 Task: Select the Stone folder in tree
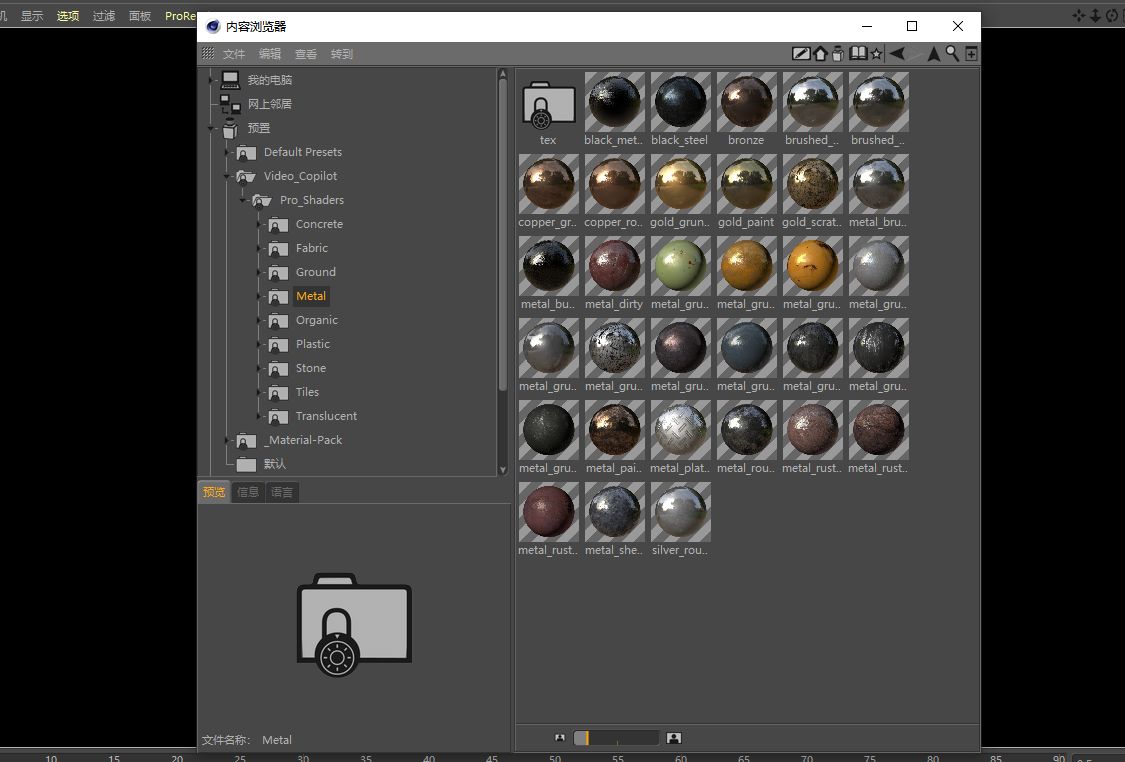coord(310,368)
